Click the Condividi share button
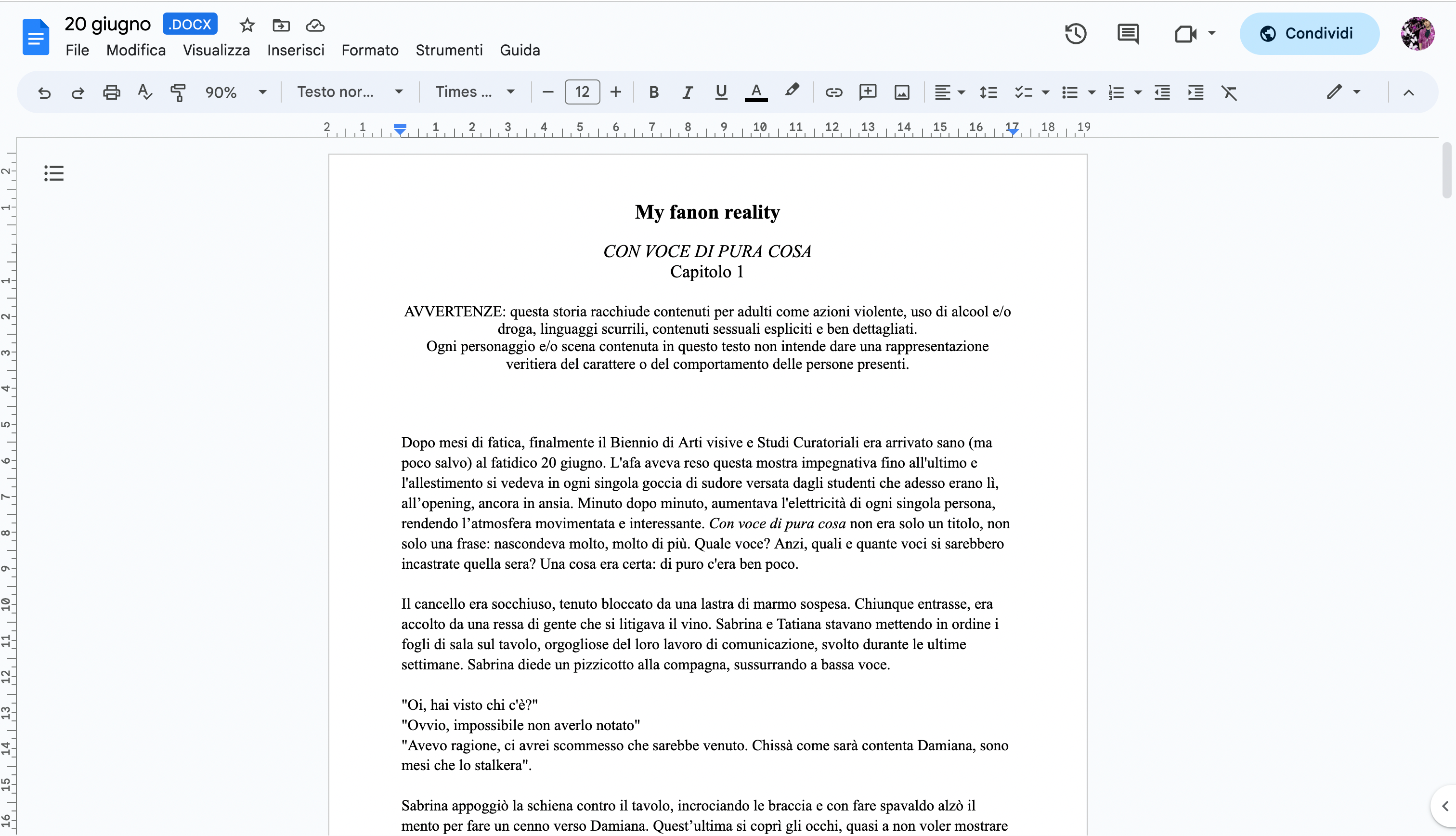This screenshot has width=1456, height=836. tap(1309, 33)
